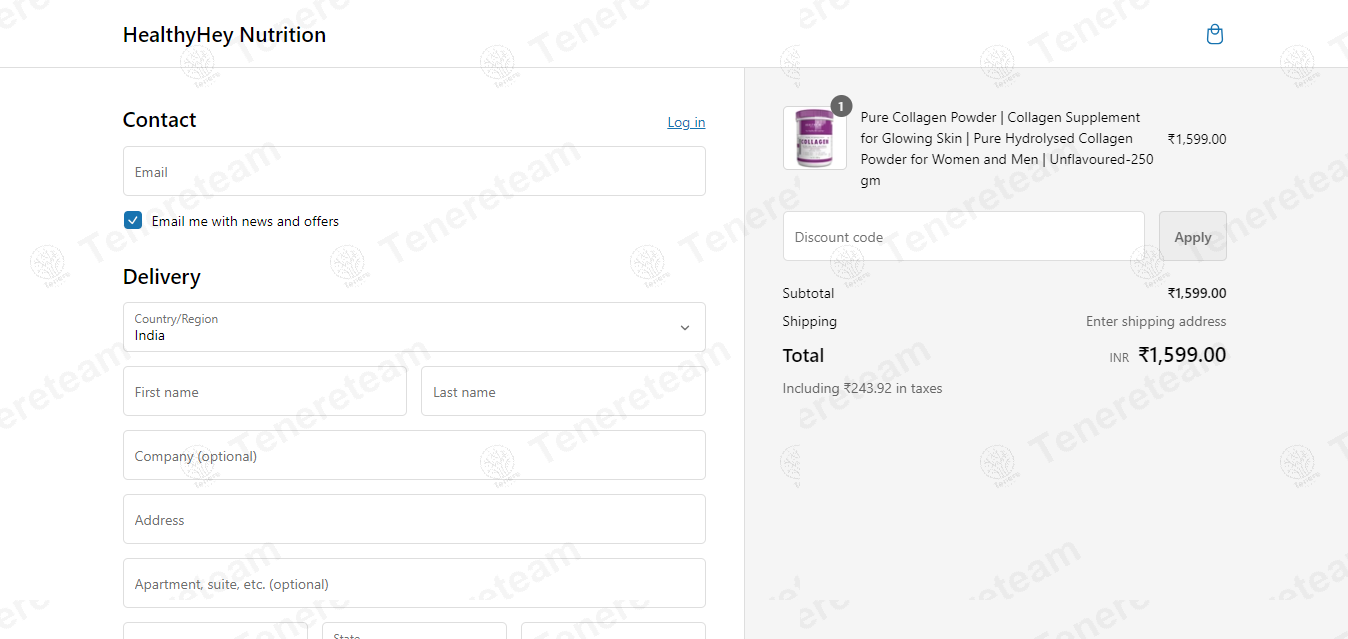Toggle the email news and offers checkbox
The height and width of the screenshot is (639, 1348).
tap(133, 221)
